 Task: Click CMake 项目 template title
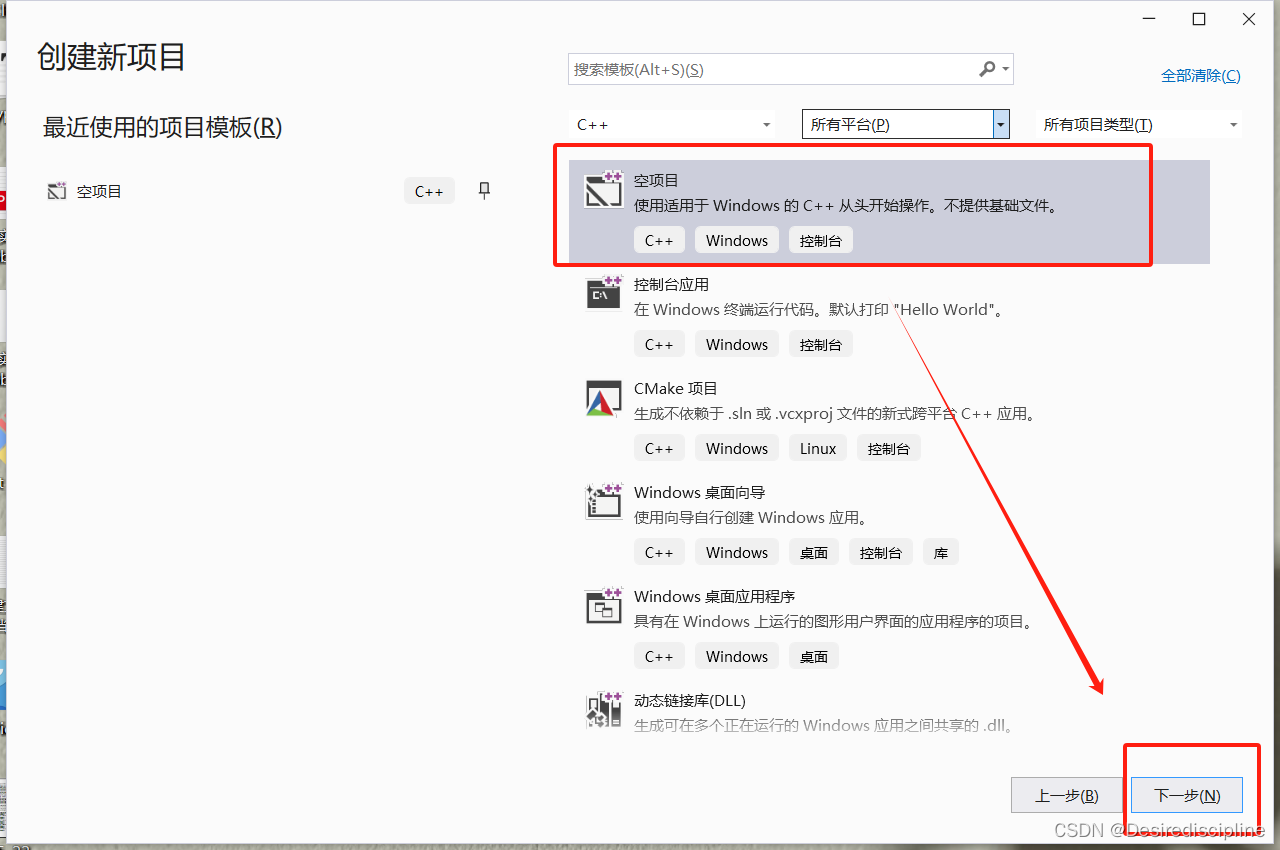(676, 388)
